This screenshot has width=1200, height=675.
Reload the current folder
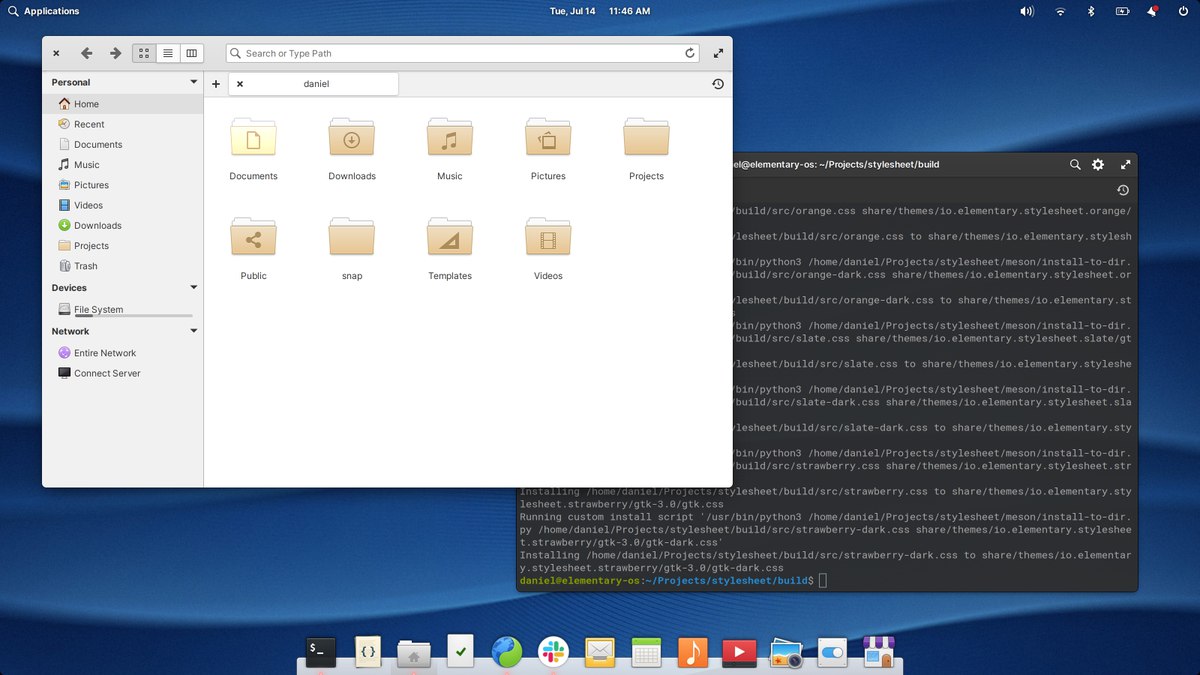689,53
